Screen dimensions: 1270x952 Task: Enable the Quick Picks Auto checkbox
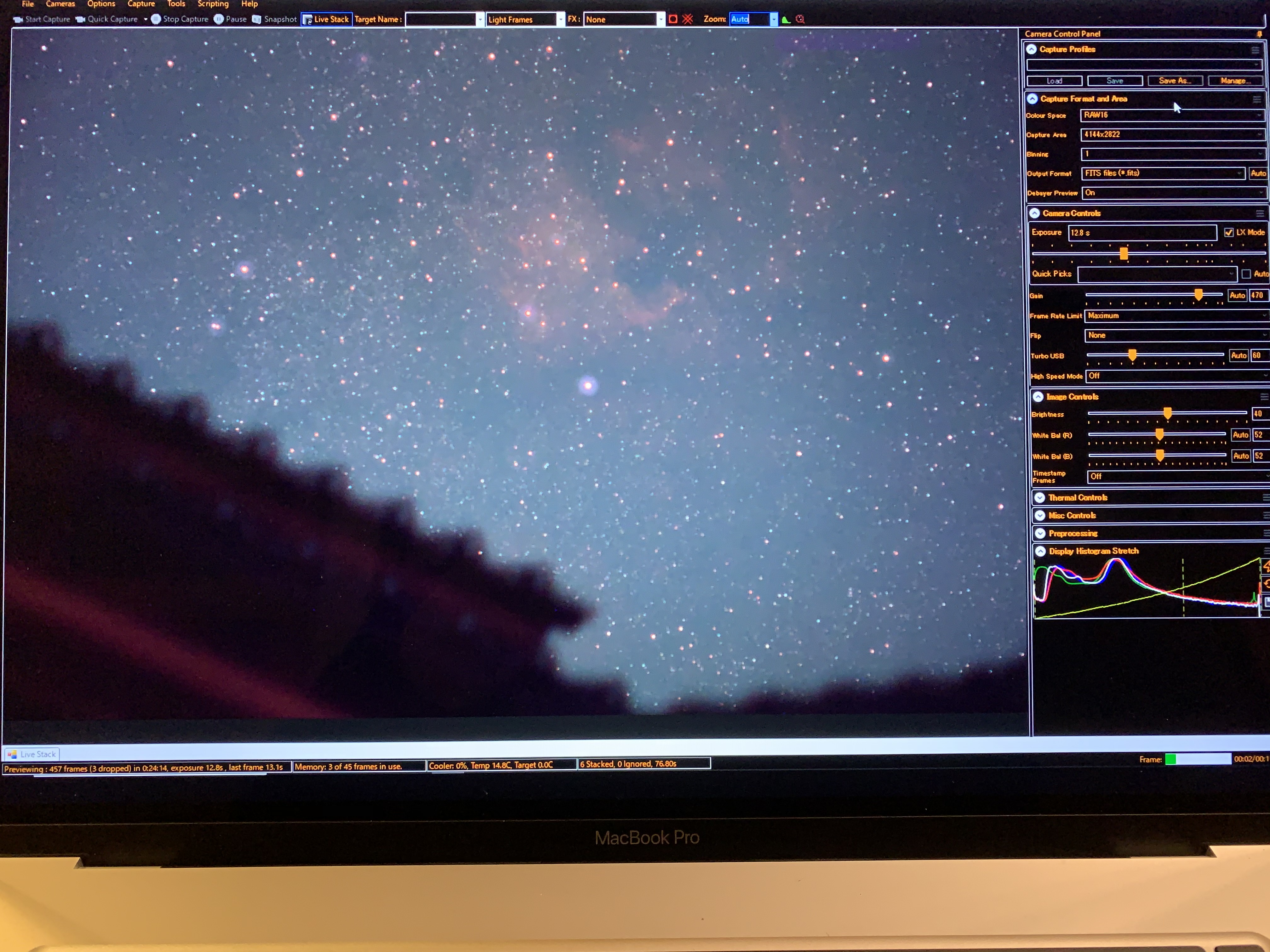1246,274
